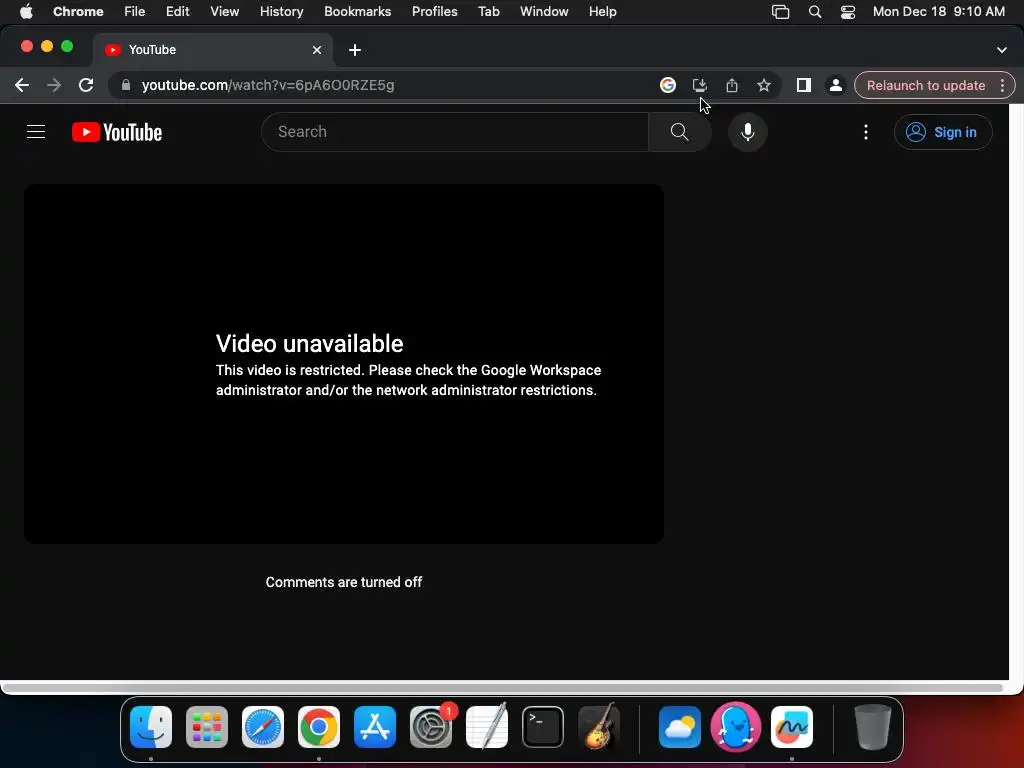Open Spotlight search in menu bar
The image size is (1024, 768).
pos(815,11)
